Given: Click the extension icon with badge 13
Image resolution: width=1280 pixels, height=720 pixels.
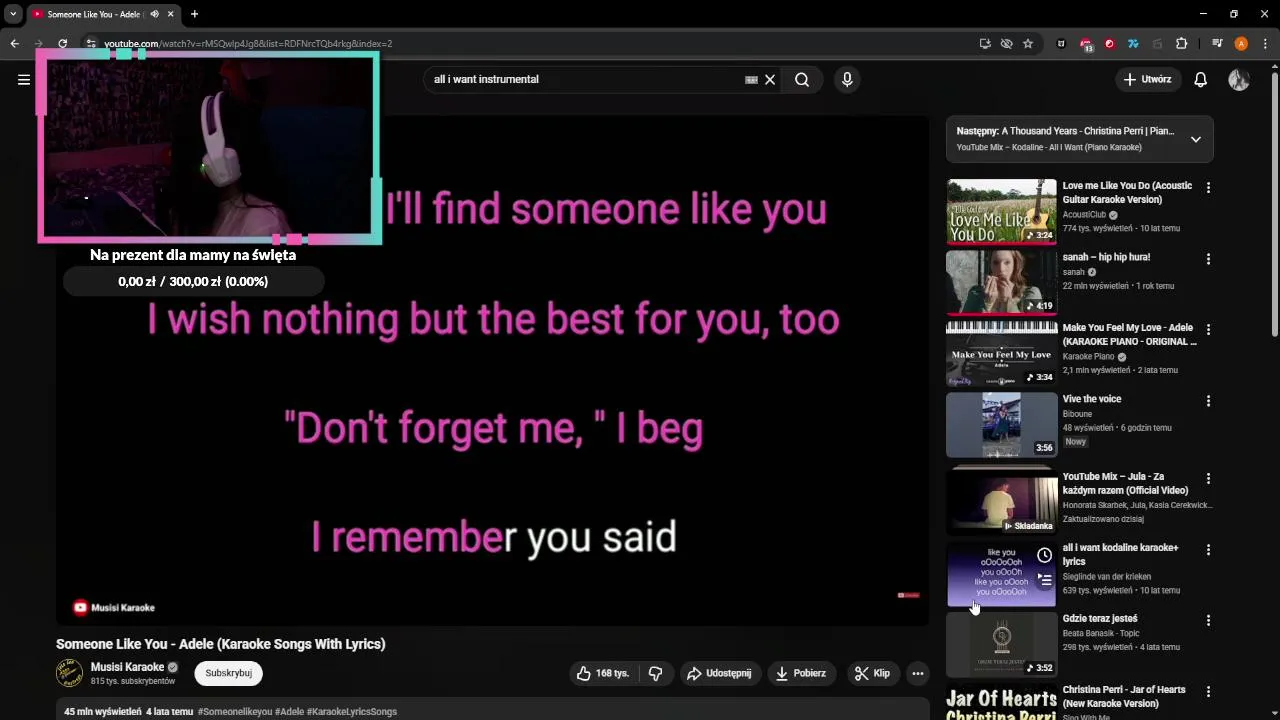Looking at the screenshot, I should coord(1086,44).
